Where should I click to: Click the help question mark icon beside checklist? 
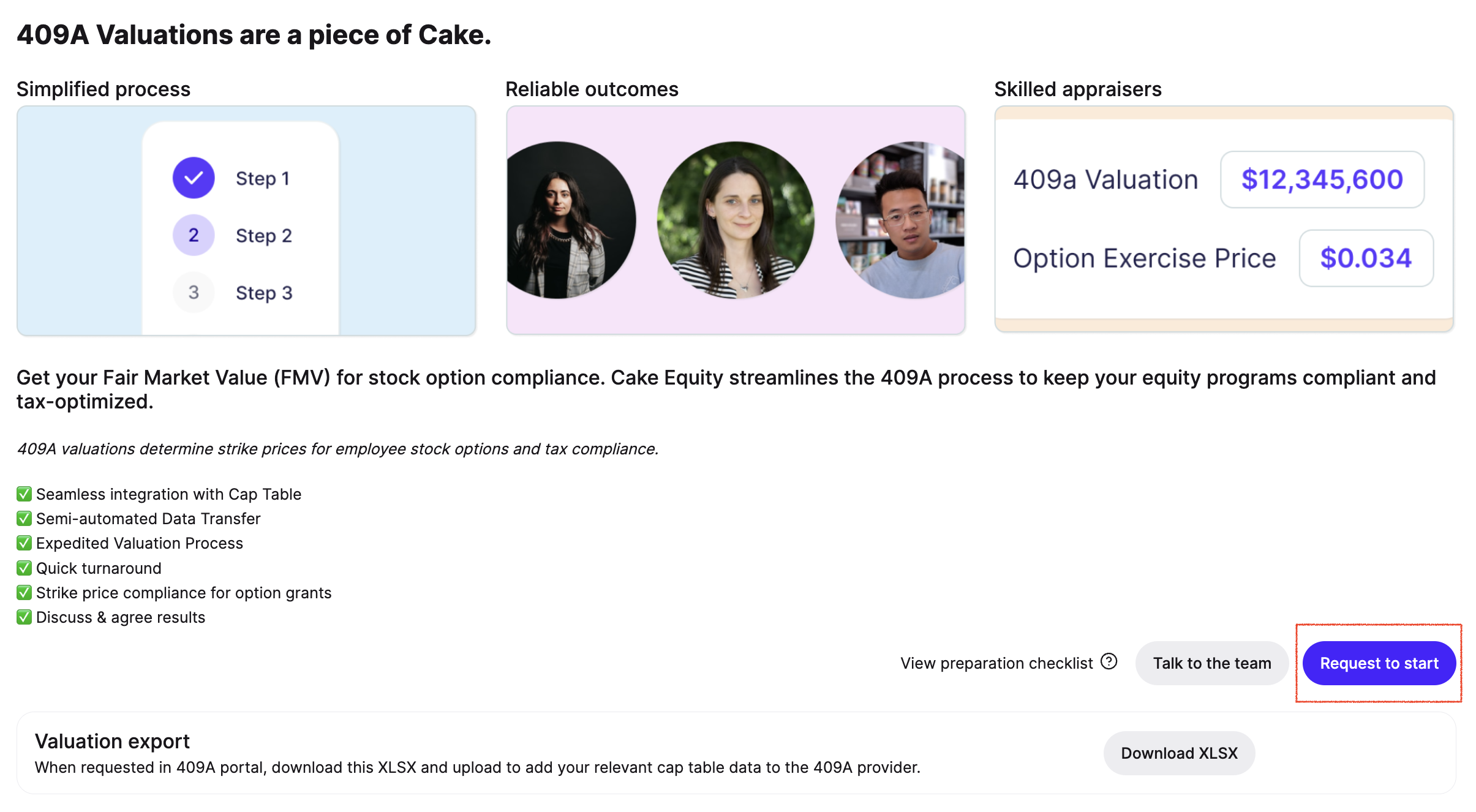pos(1109,662)
